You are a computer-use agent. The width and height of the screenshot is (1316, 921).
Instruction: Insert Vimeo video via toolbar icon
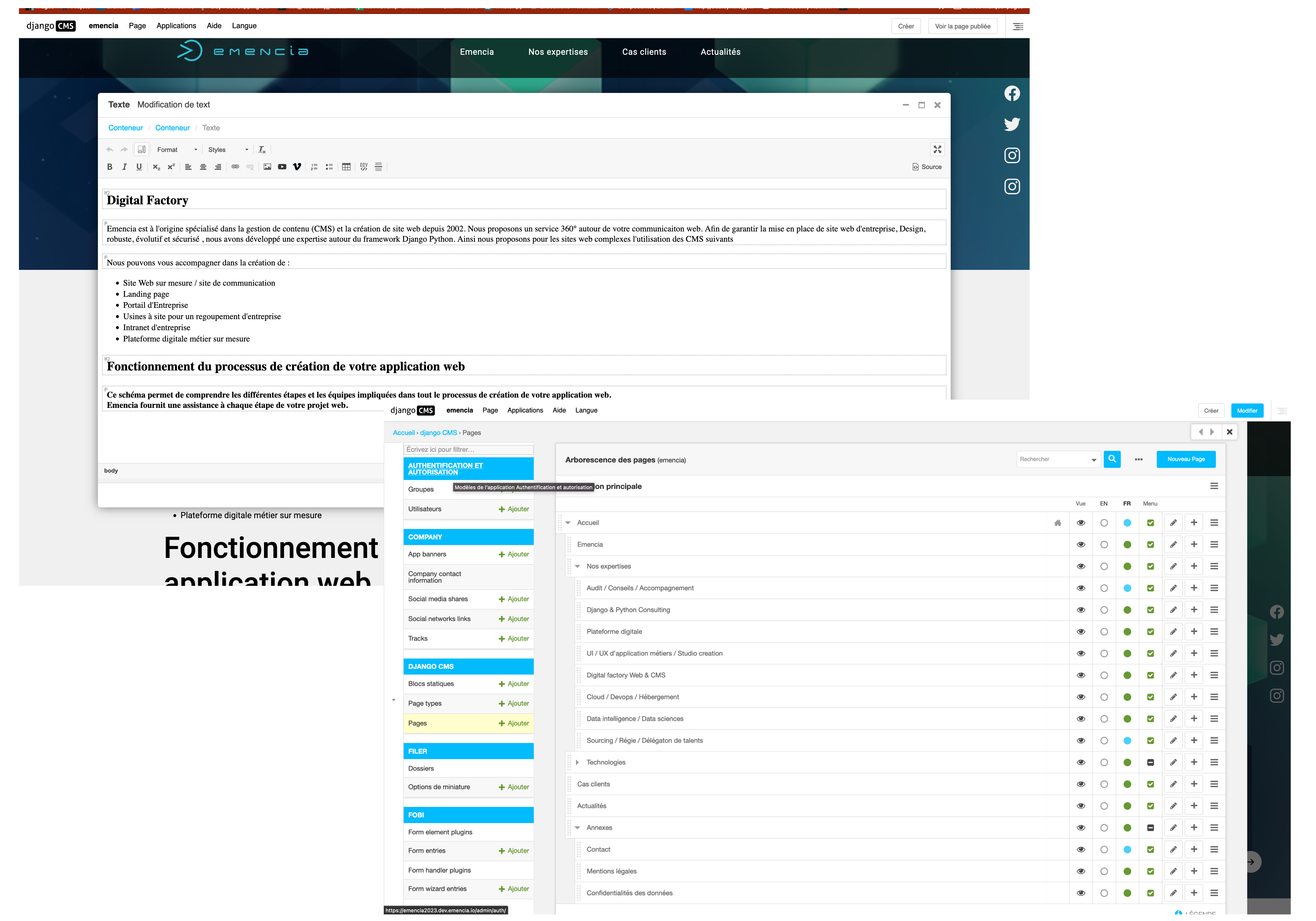coord(297,167)
